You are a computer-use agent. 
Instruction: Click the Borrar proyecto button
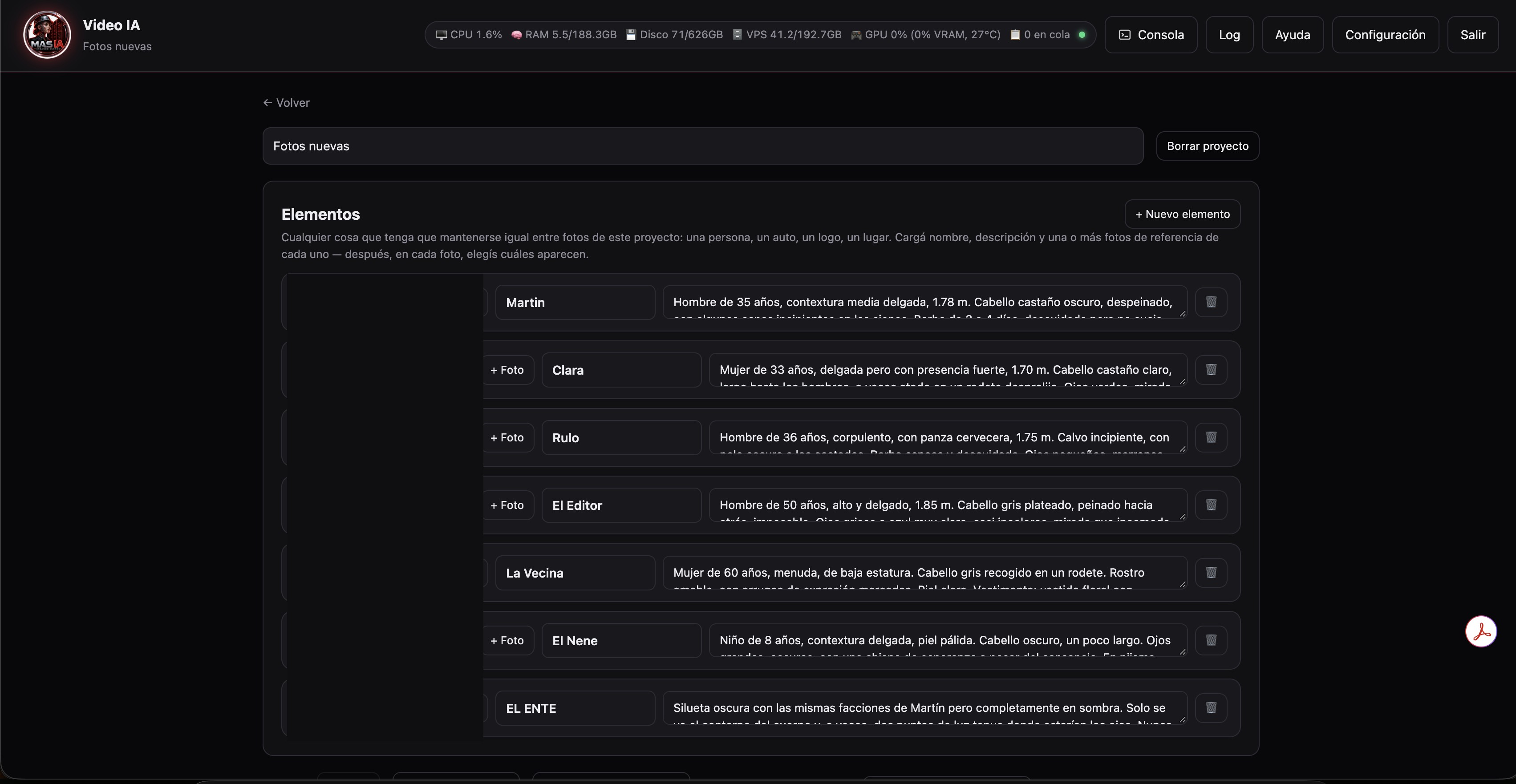(x=1207, y=146)
